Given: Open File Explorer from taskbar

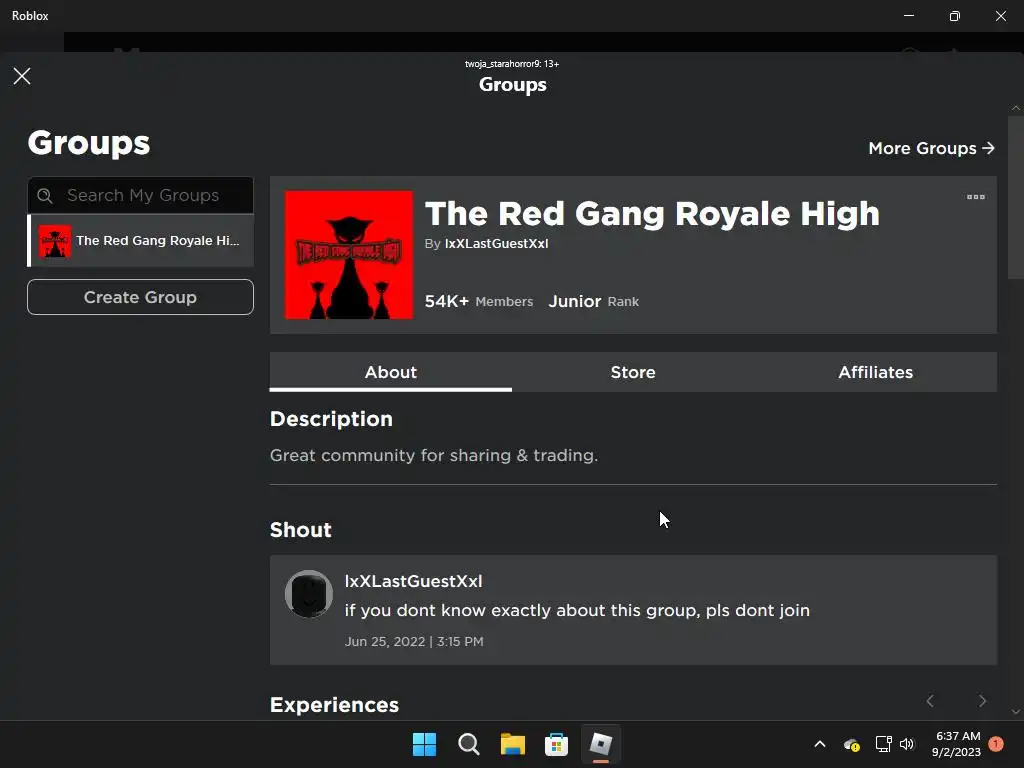Looking at the screenshot, I should pyautogui.click(x=513, y=744).
